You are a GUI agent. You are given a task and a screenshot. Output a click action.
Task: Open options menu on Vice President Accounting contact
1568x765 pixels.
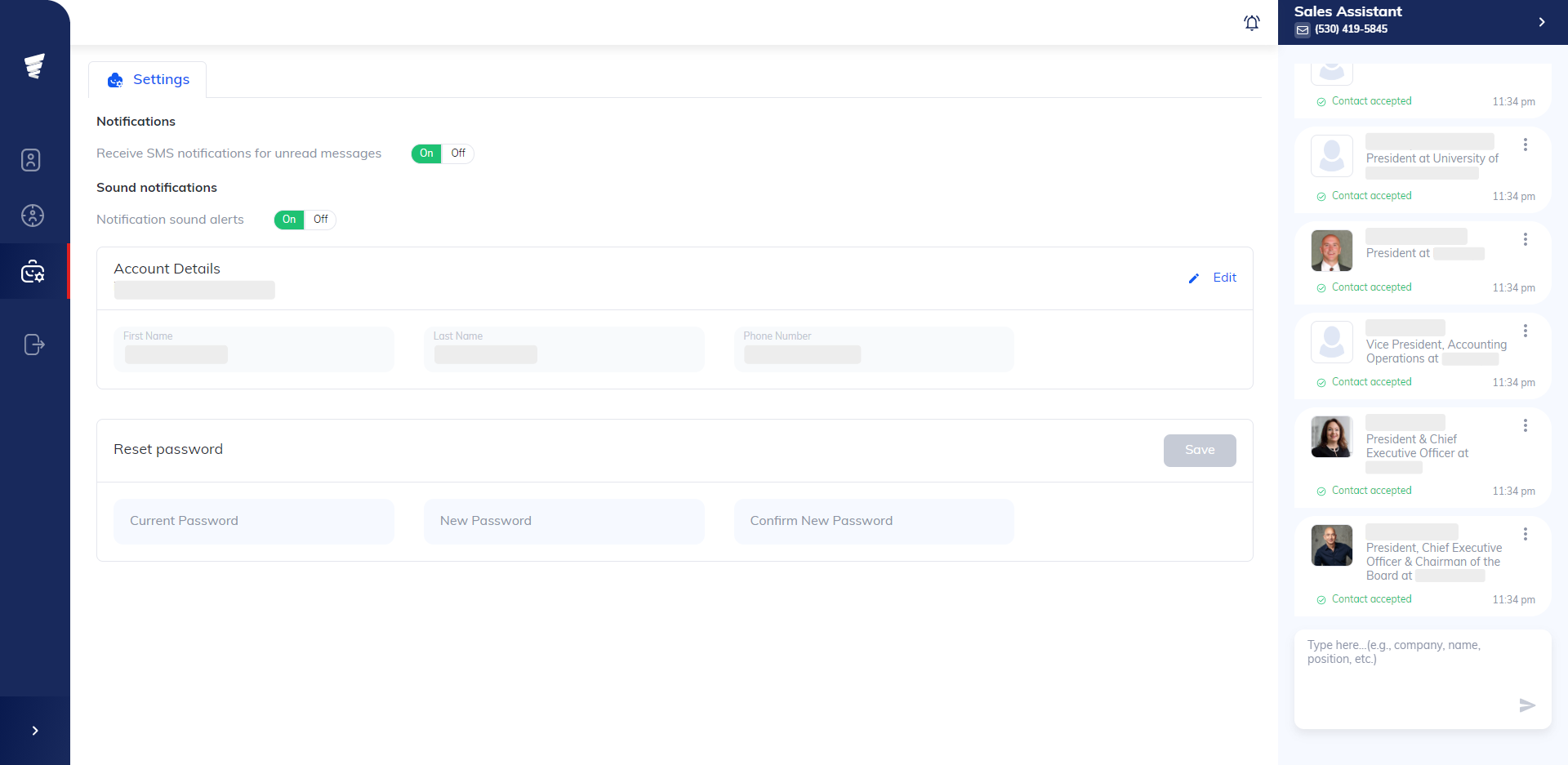pos(1527,330)
